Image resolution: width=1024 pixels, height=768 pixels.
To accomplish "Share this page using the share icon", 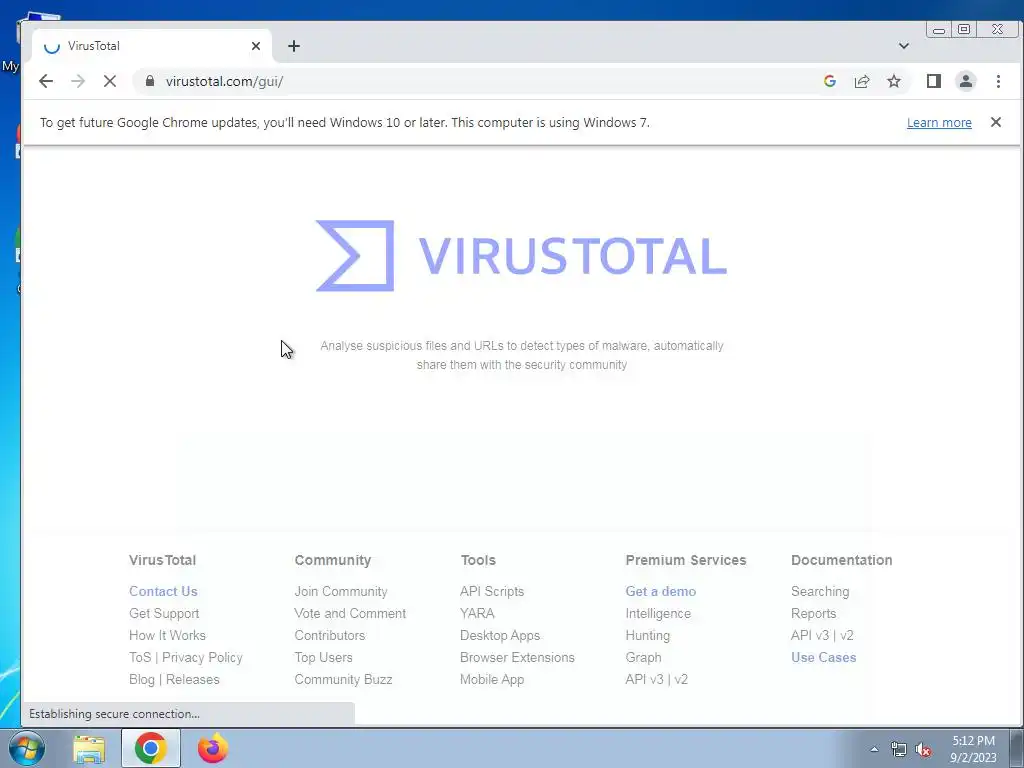I will coord(862,81).
